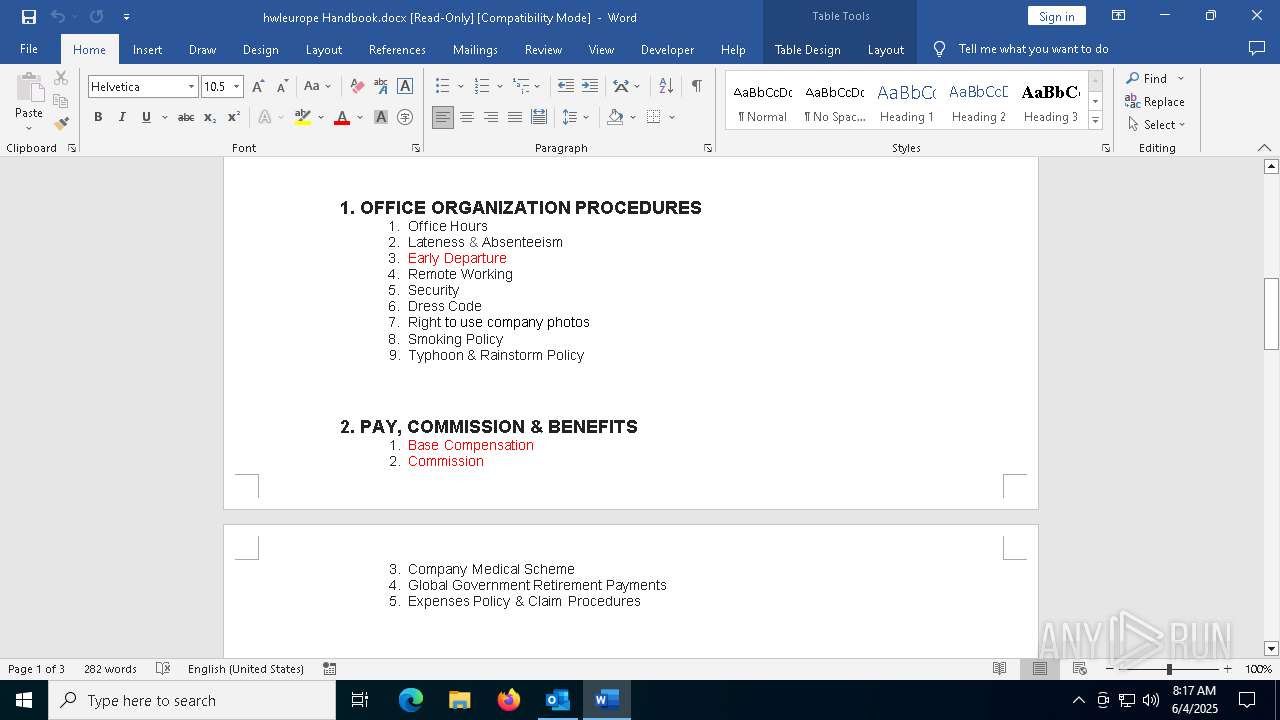Switch to the References tab
The image size is (1280, 720).
pyautogui.click(x=397, y=49)
